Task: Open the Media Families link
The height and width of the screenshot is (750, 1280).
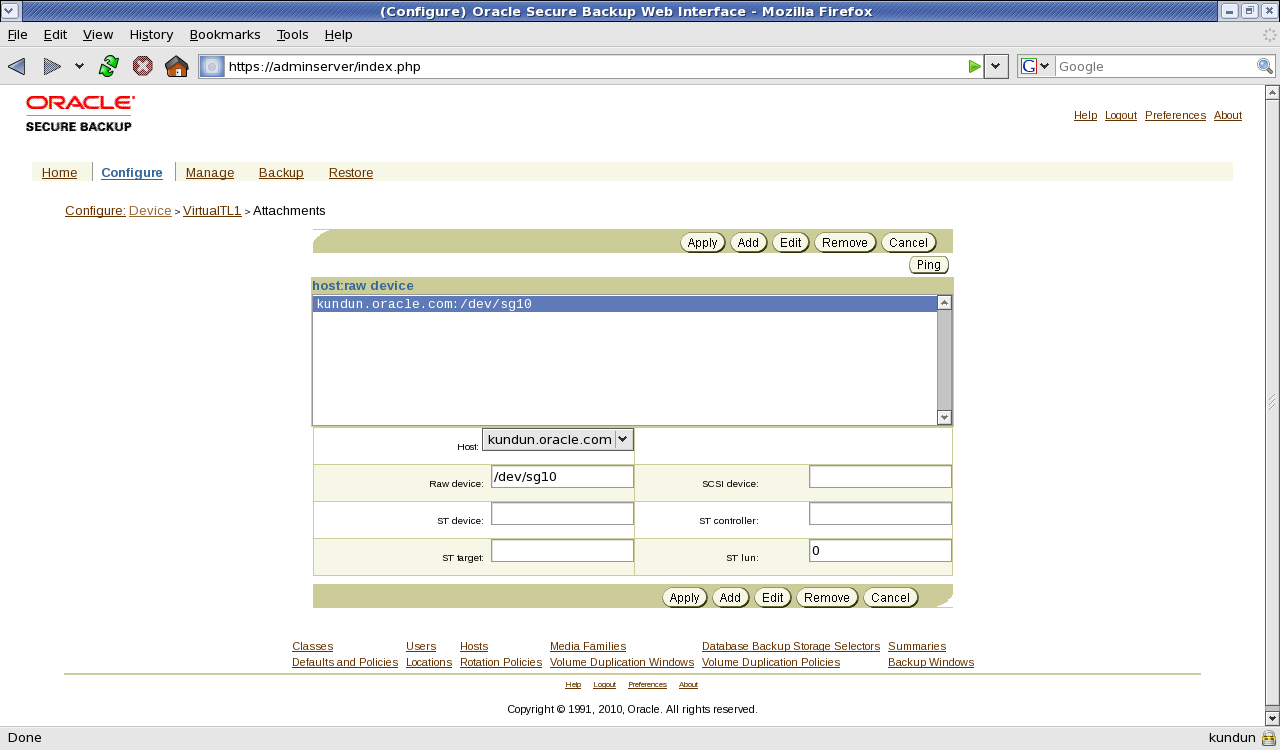Action: point(587,646)
